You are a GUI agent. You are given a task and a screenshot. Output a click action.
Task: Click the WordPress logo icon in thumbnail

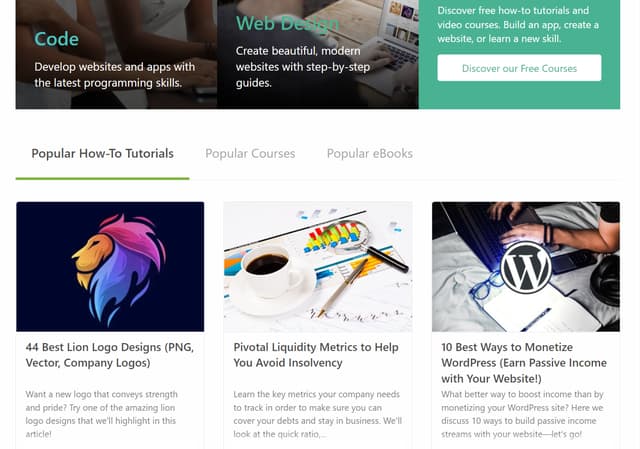click(x=526, y=267)
